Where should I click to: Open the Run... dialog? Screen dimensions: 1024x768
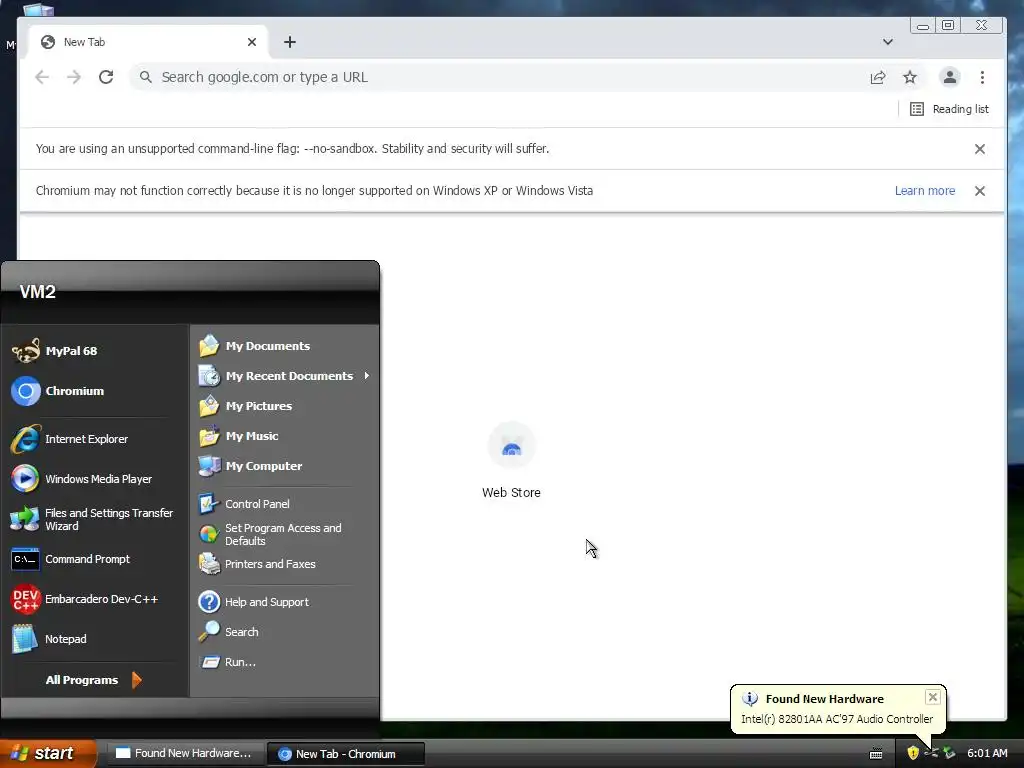[284, 662]
